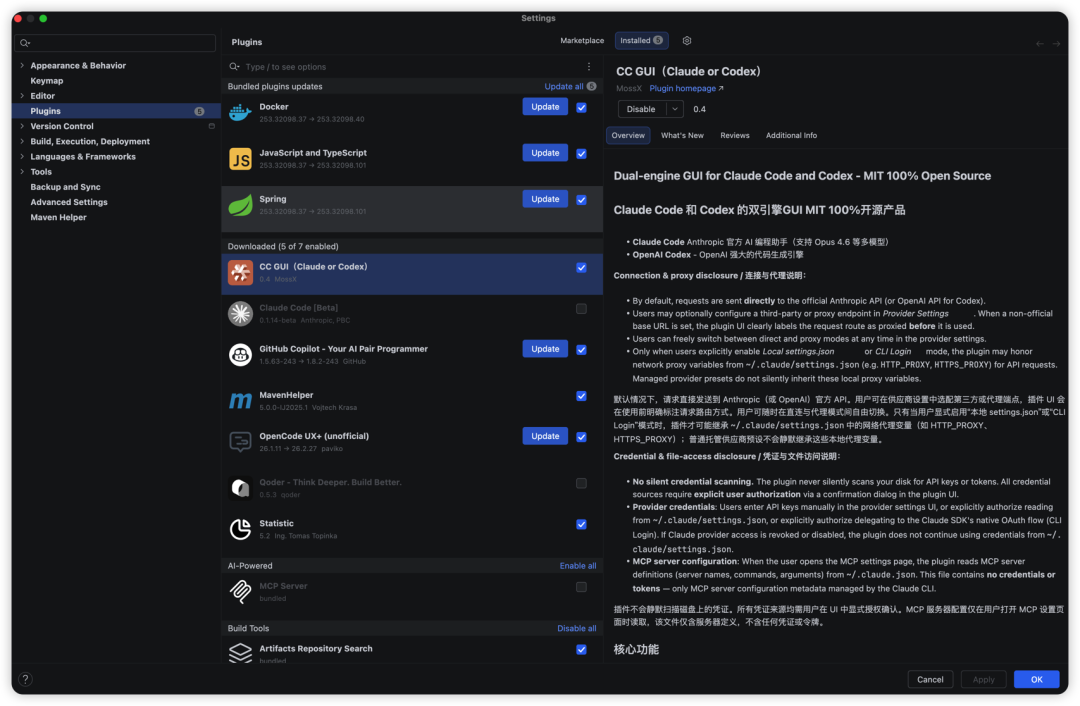Click the Cancel button
This screenshot has height=706, width=1080.
coord(930,679)
